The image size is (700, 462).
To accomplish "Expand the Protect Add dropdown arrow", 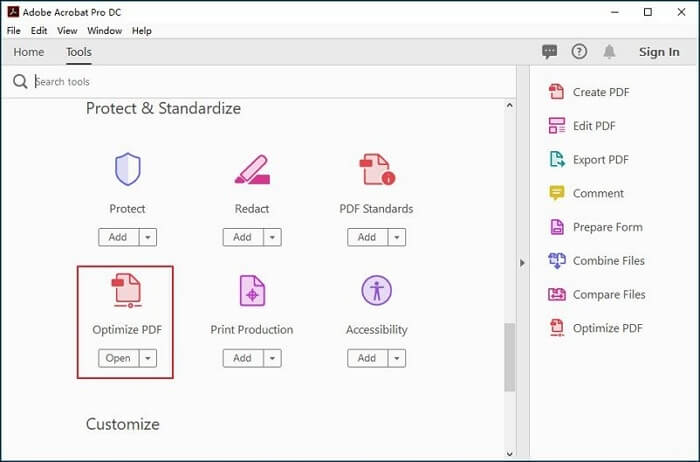I will (x=148, y=237).
